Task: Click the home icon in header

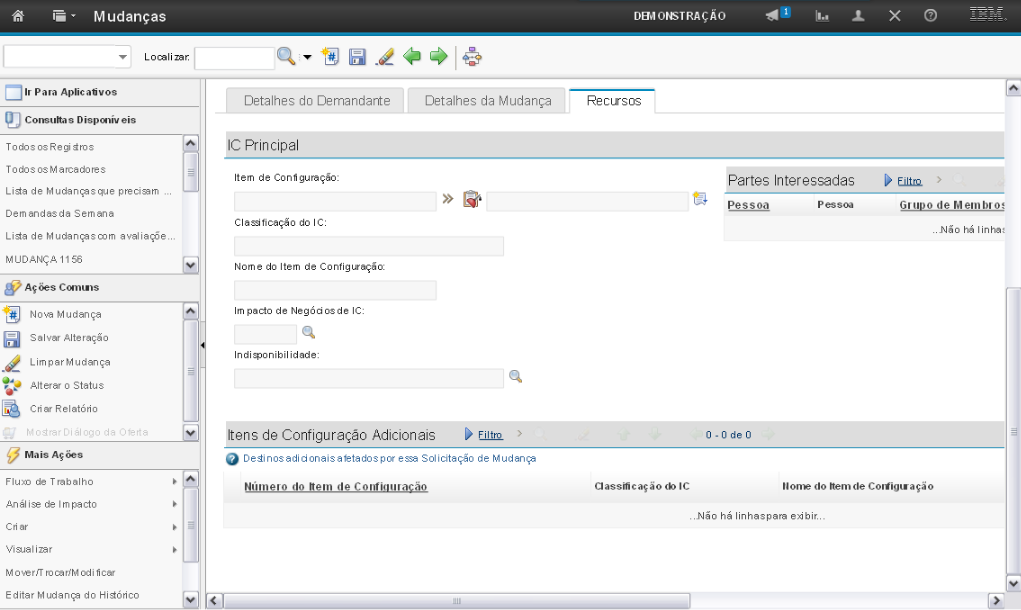Action: tap(18, 16)
